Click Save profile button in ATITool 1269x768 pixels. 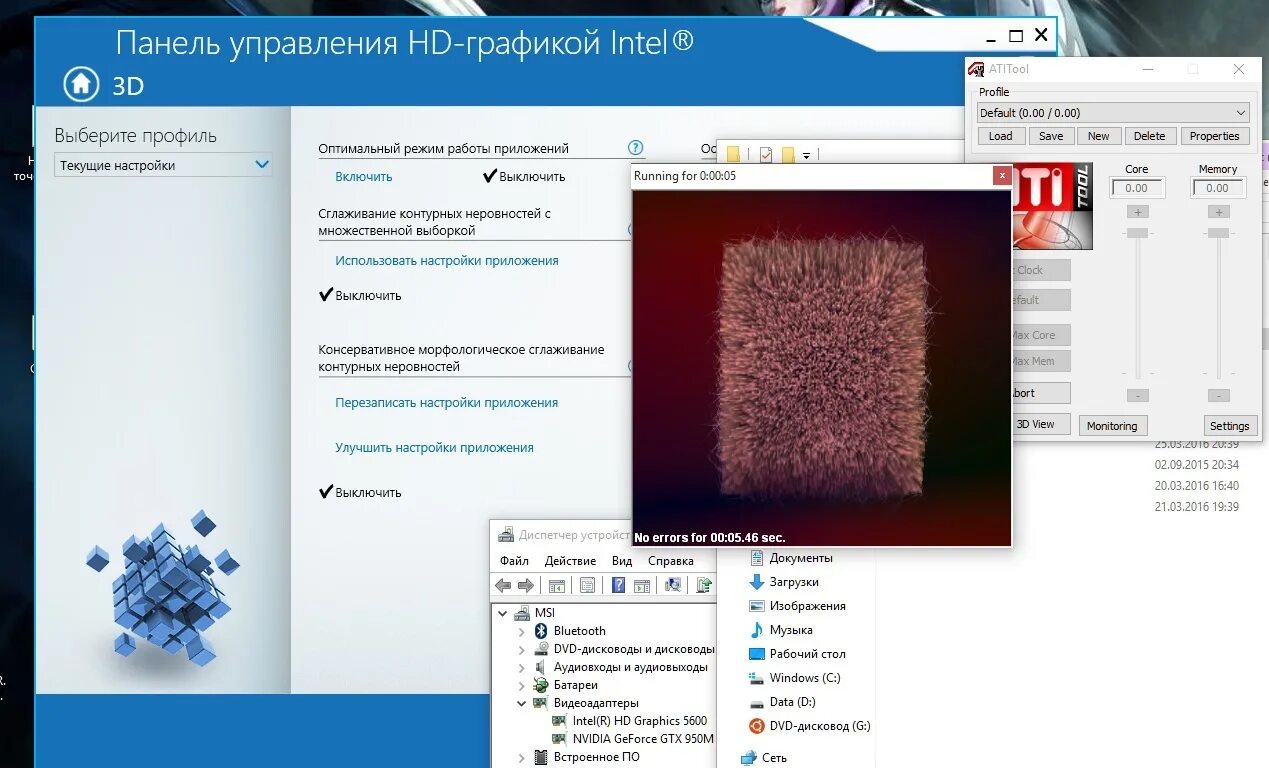pos(1051,136)
